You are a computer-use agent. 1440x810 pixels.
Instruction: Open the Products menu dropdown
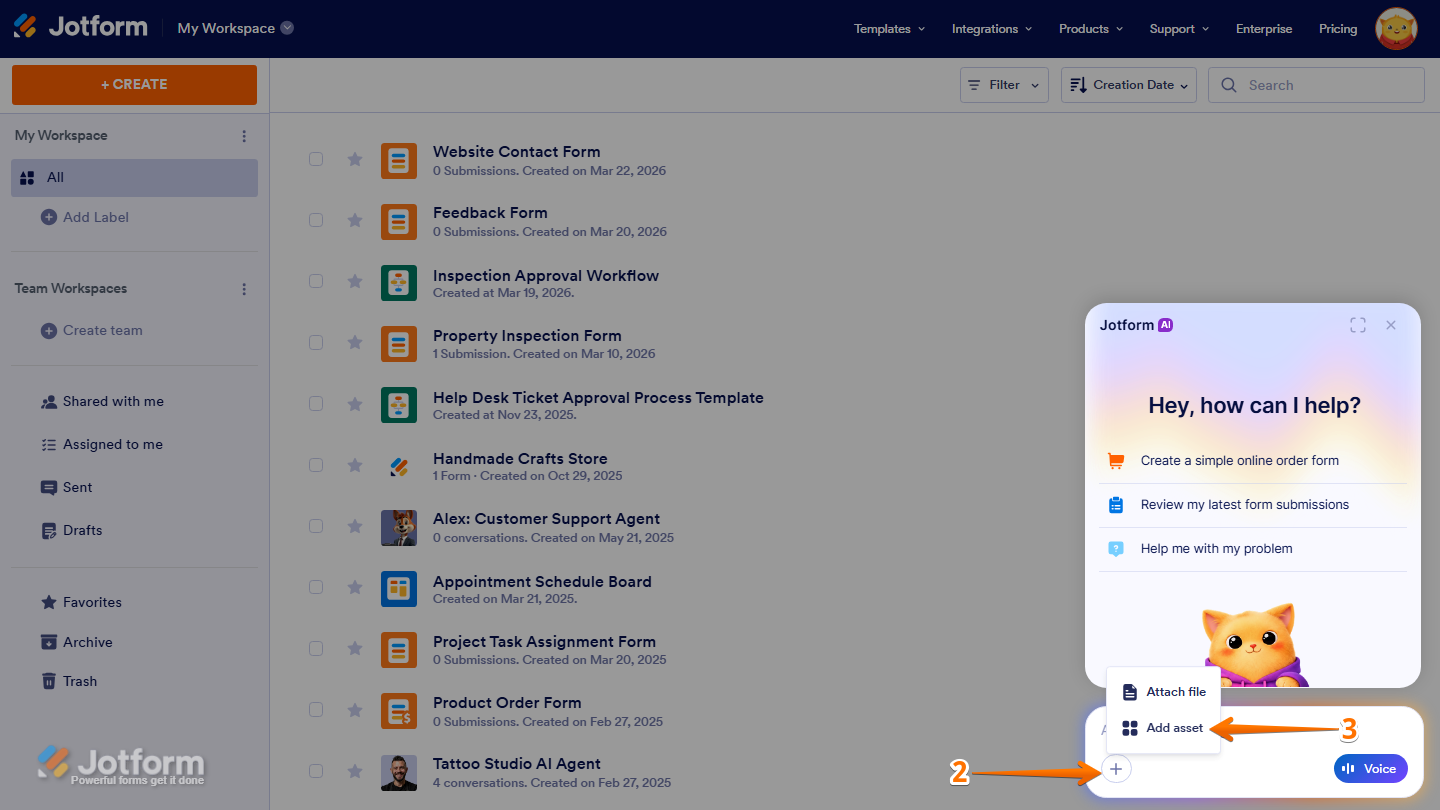(x=1089, y=28)
